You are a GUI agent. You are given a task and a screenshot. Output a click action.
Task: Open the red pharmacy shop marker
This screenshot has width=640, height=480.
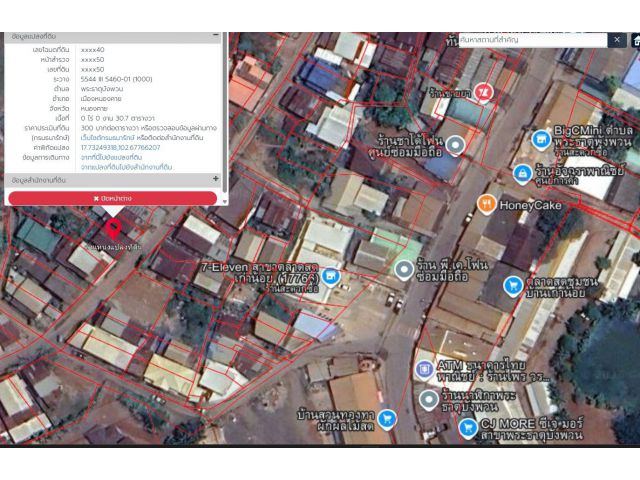click(x=484, y=92)
